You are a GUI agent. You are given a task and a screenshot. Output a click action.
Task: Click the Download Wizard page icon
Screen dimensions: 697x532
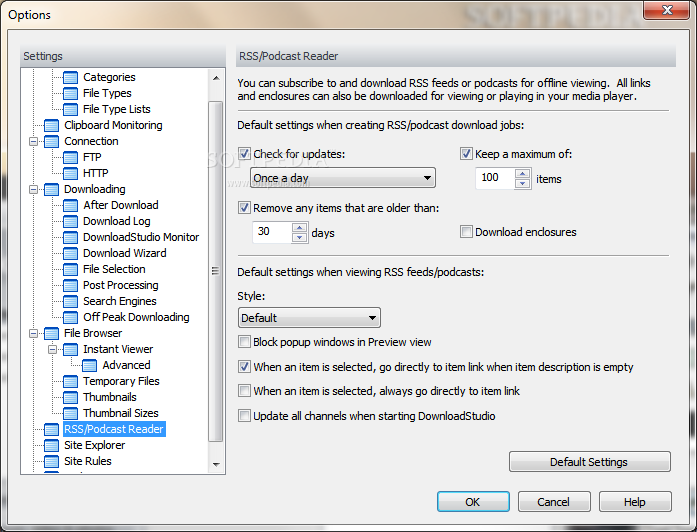click(70, 253)
